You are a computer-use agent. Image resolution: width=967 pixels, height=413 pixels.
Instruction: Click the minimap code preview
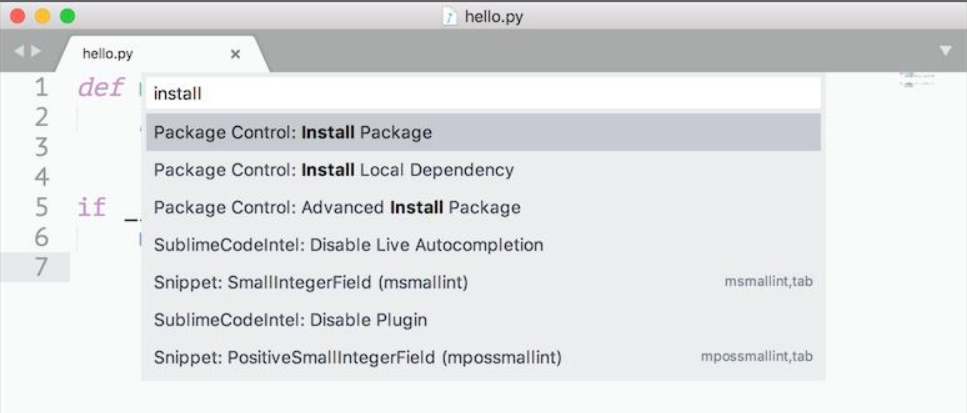click(x=916, y=79)
